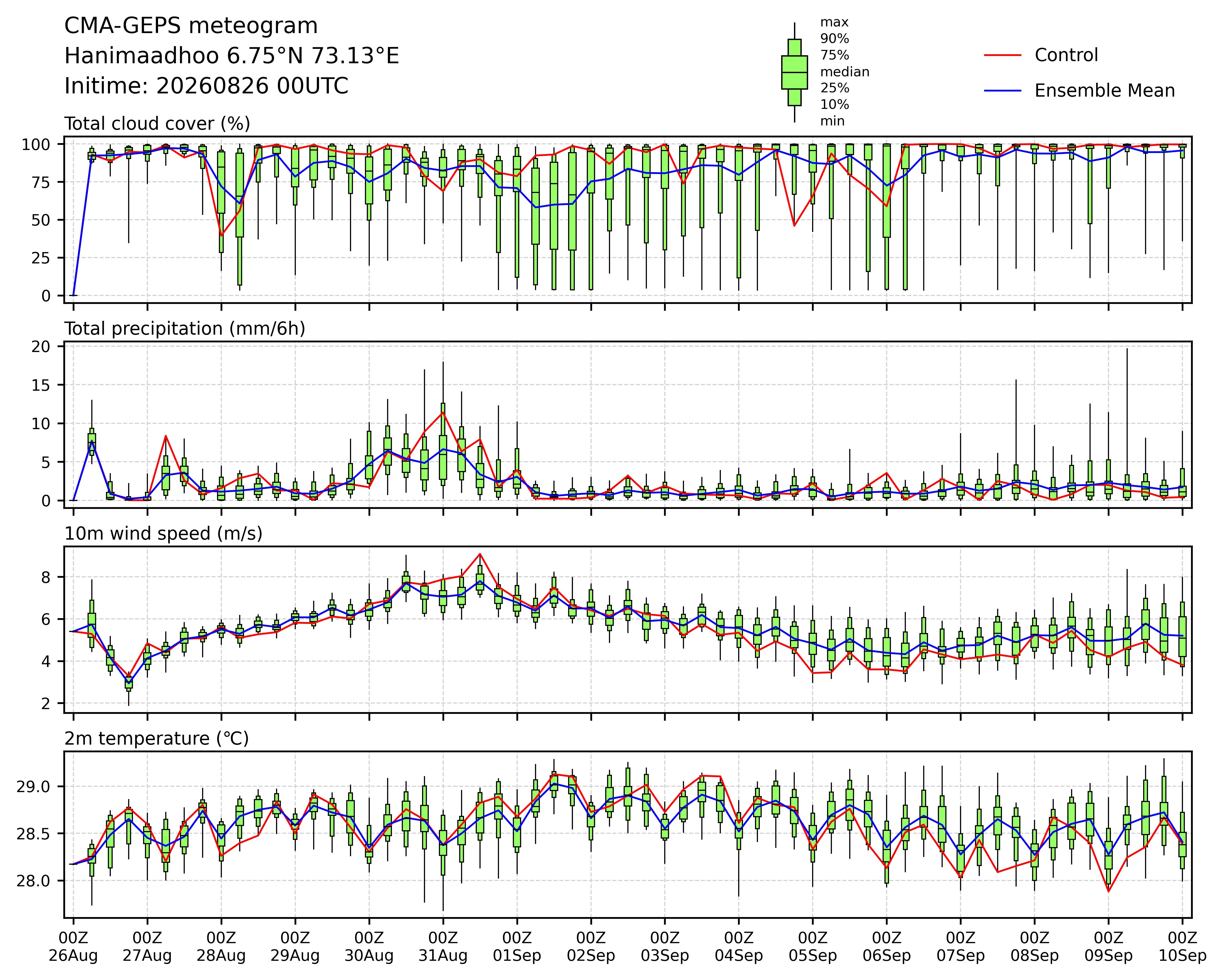Click the 10m wind speed panel title
This screenshot has height=980, width=1223.
pos(163,534)
